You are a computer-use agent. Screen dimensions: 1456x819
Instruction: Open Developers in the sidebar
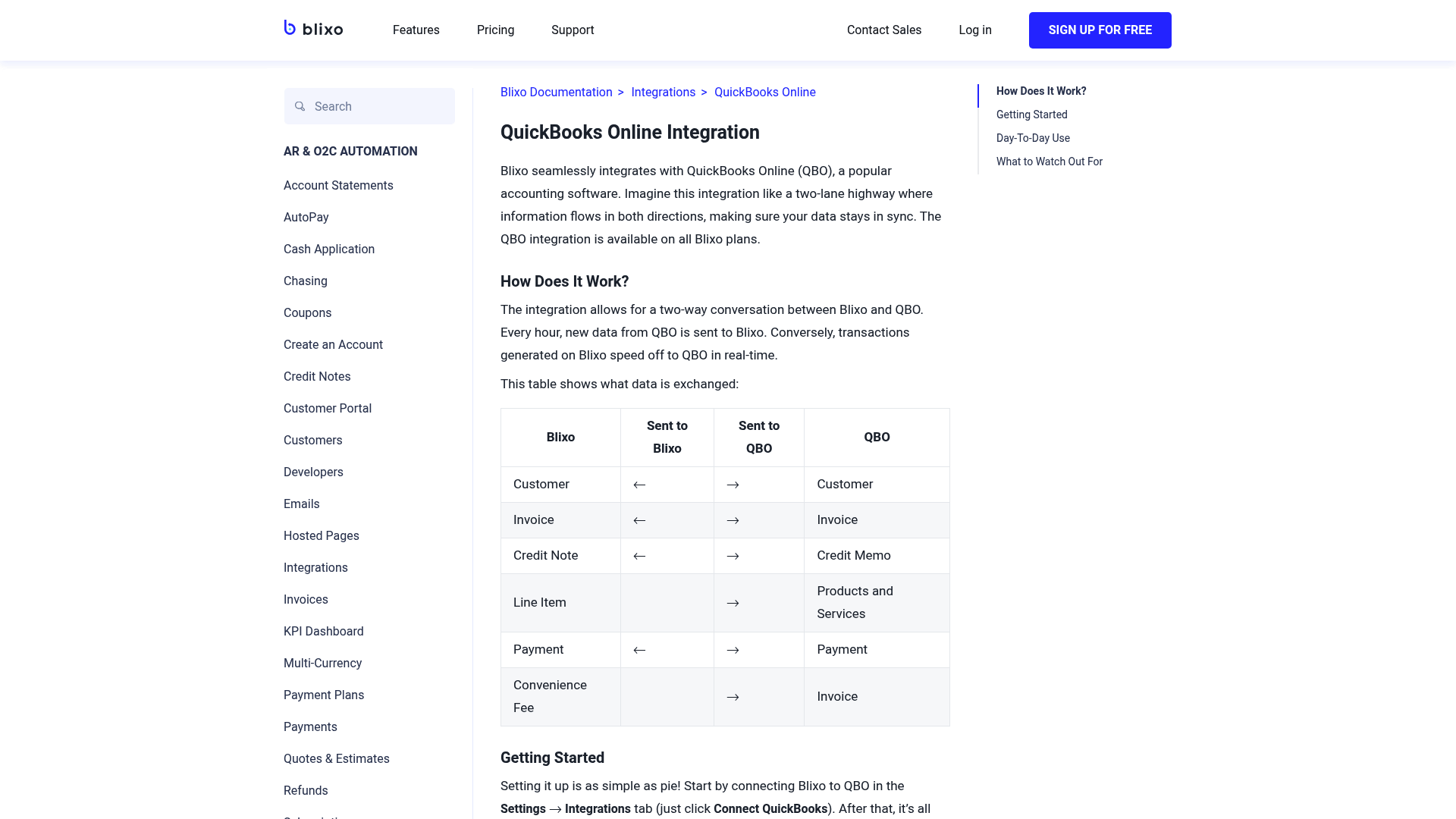click(313, 472)
